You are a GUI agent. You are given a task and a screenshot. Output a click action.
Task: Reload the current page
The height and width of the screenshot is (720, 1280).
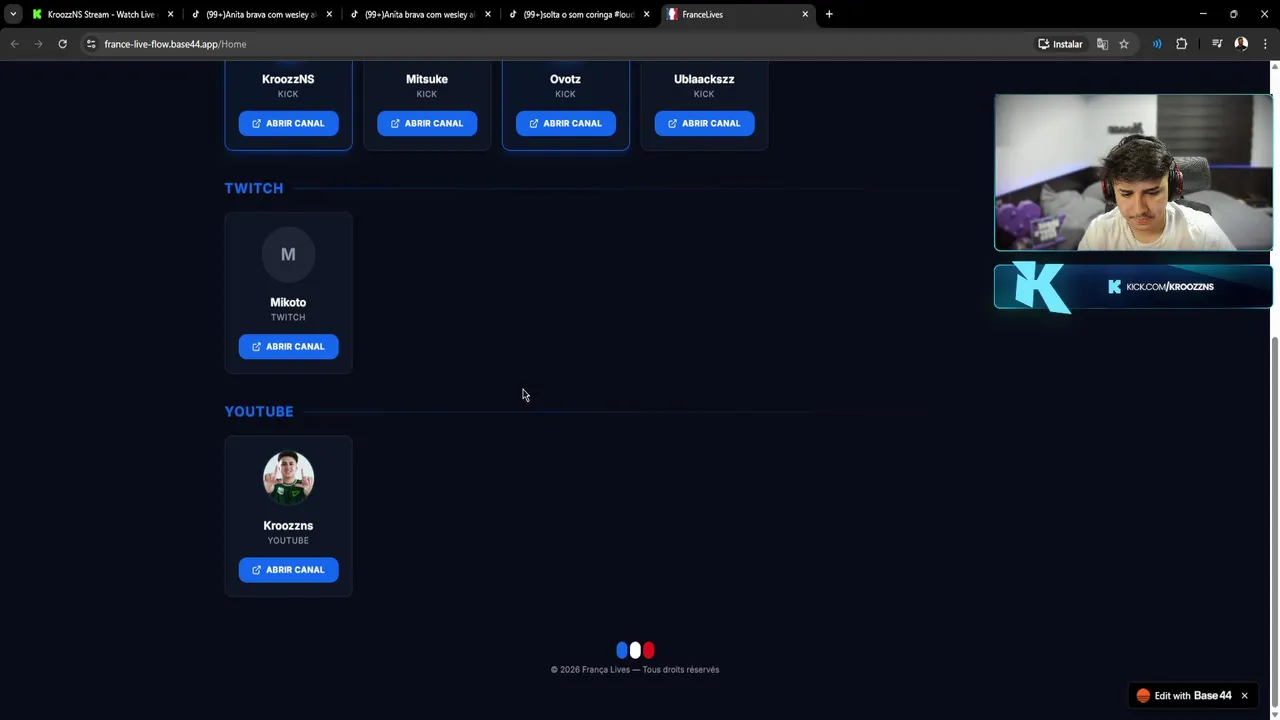(62, 44)
